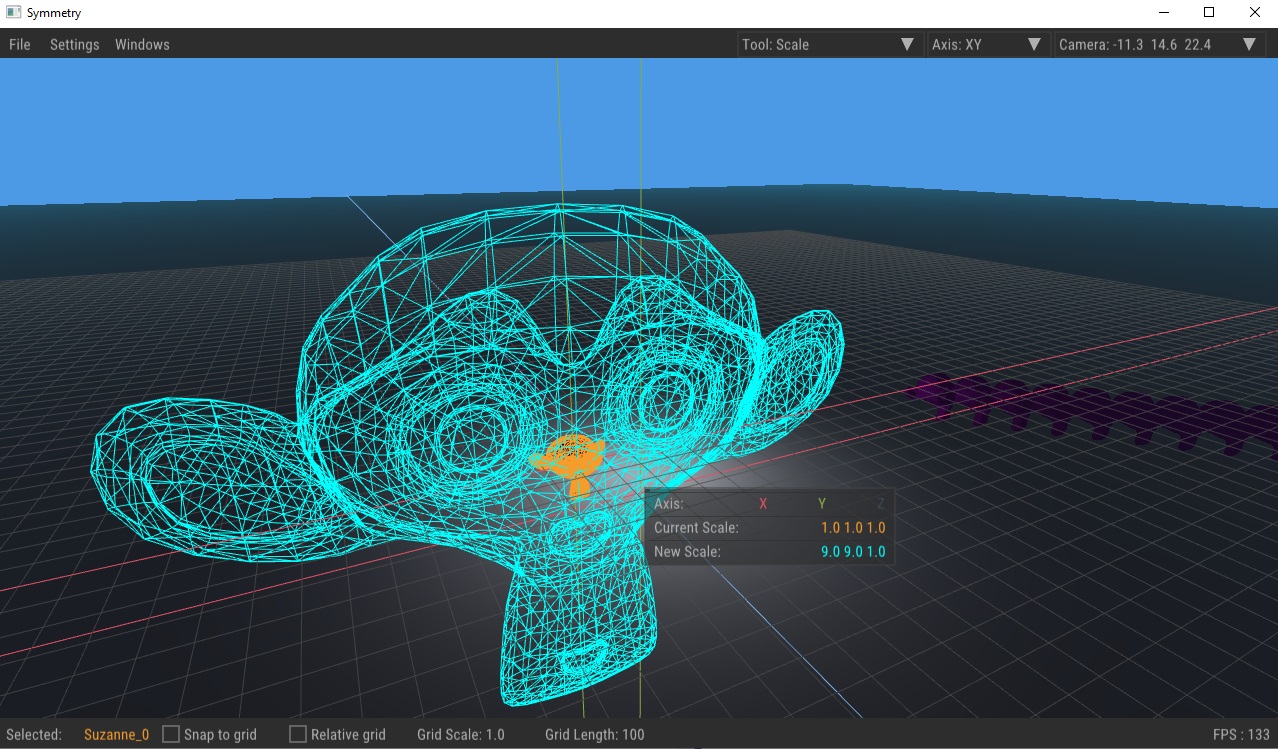The width and height of the screenshot is (1278, 749).
Task: Open the Axis: XY dropdown
Action: pos(987,44)
